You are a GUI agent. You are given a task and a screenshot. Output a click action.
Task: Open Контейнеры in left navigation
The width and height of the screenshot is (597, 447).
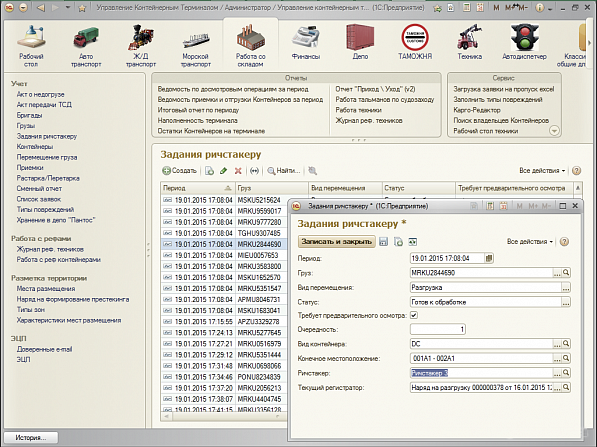[35, 147]
